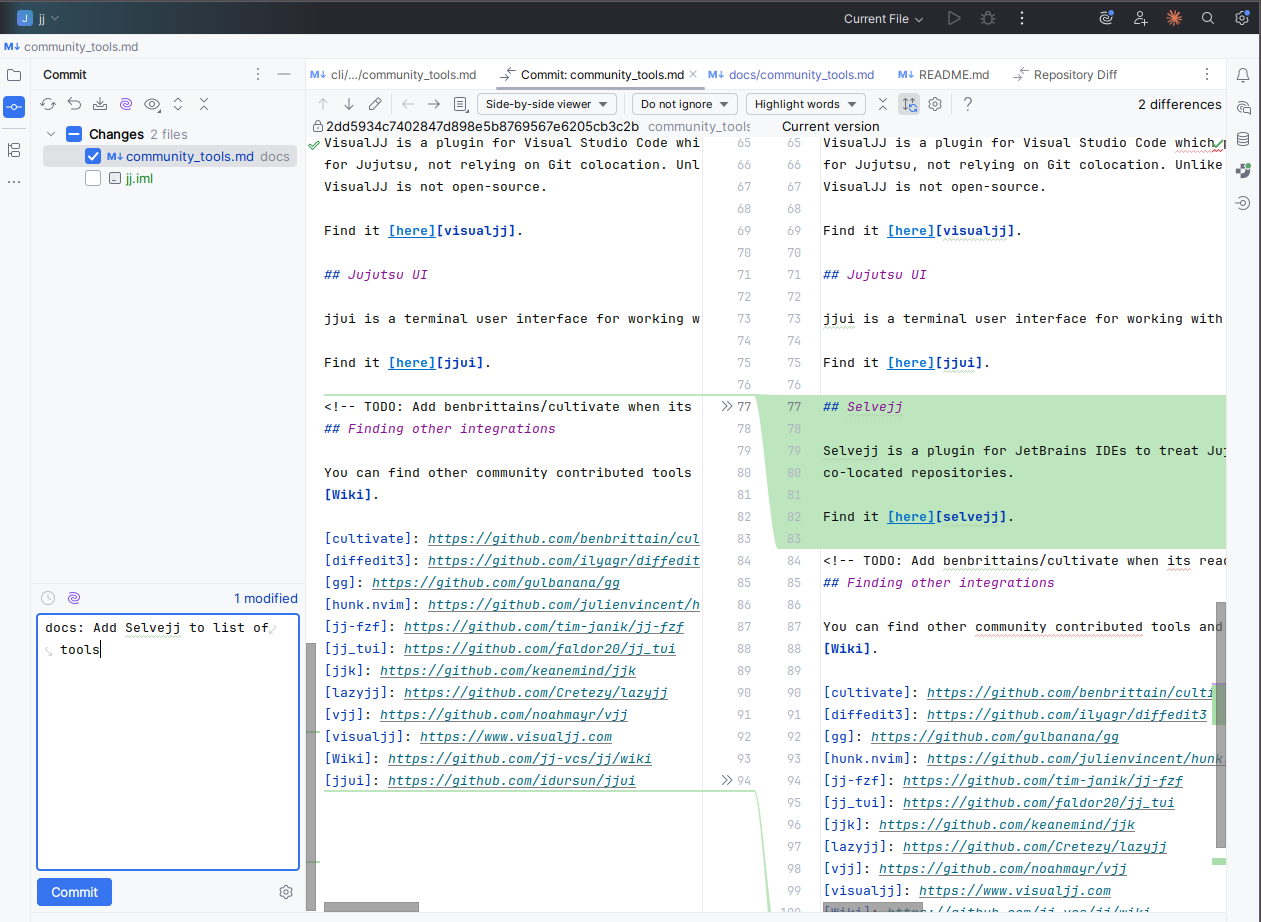Screen dimensions: 1261x922
Task: Open the diff file list icon
Action: (460, 104)
